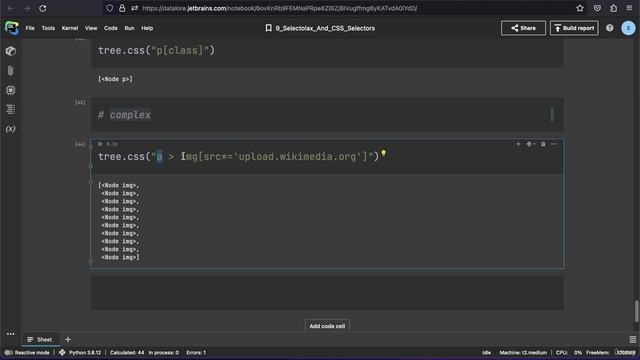Click the Python 3.8.12 kernel indicator
Image resolution: width=640 pixels, height=360 pixels.
point(80,353)
